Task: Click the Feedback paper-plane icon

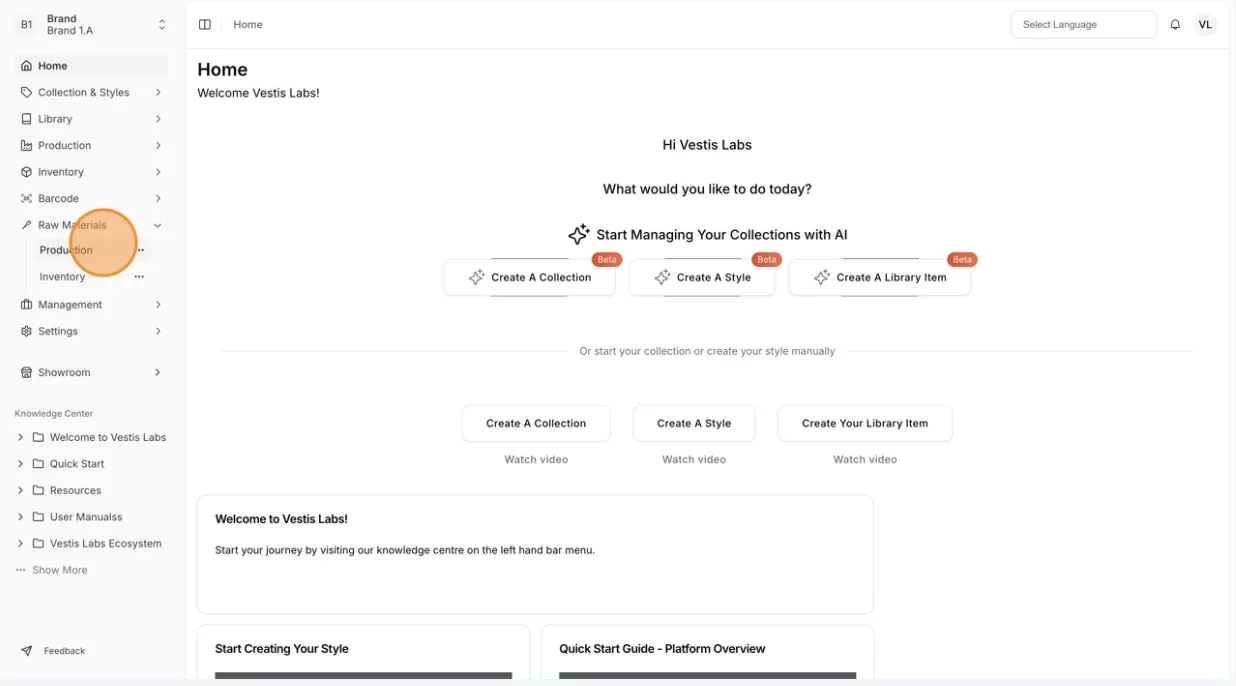Action: click(27, 651)
